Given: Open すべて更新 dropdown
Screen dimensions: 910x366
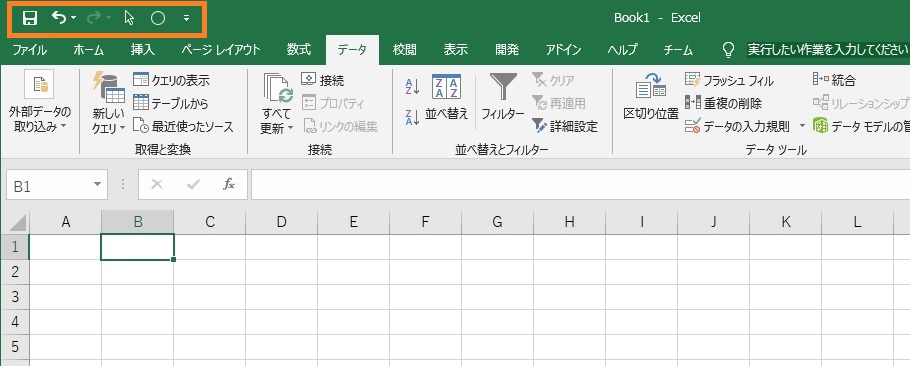Looking at the screenshot, I should 277,103.
